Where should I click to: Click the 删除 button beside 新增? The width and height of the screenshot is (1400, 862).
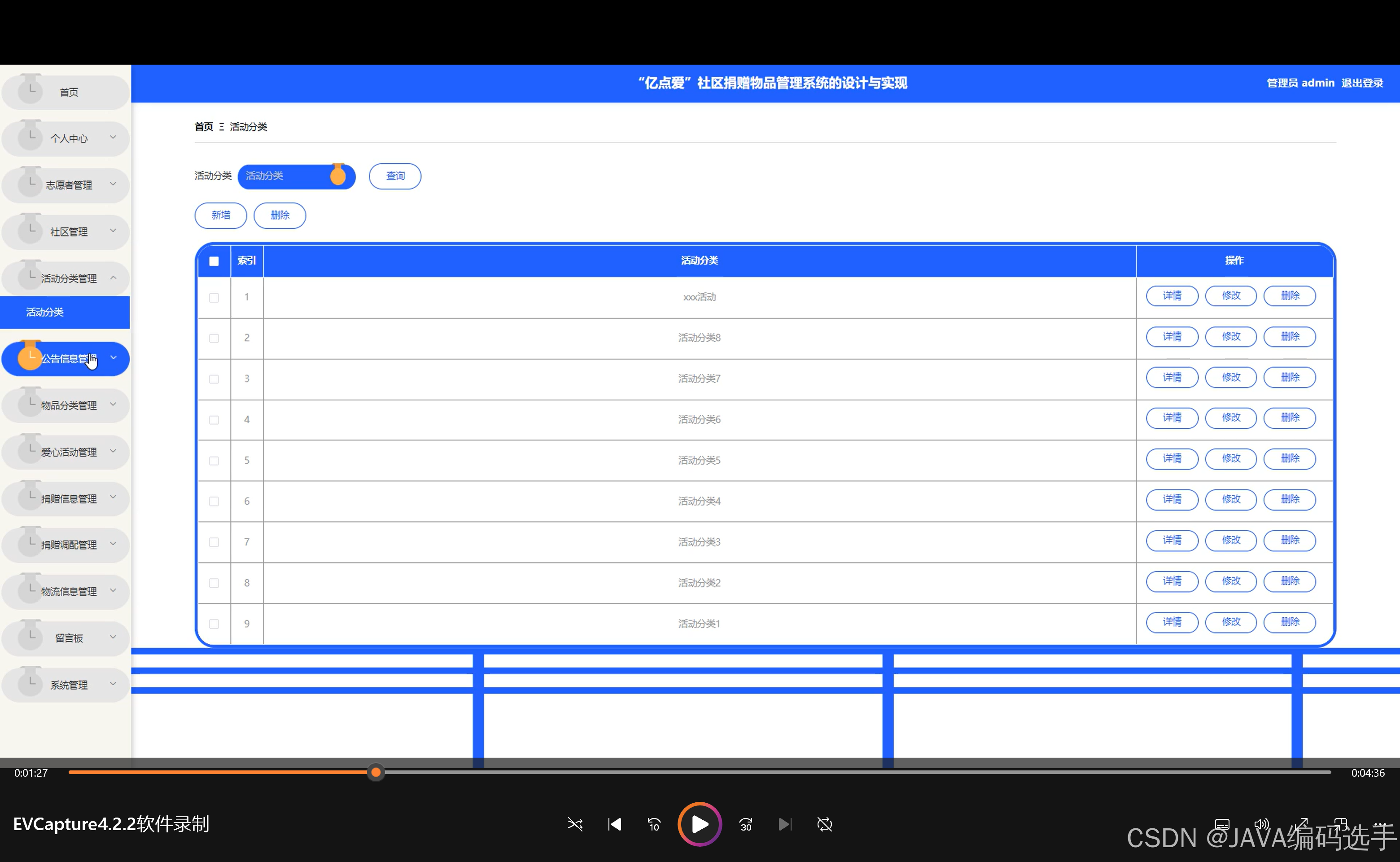coord(280,215)
